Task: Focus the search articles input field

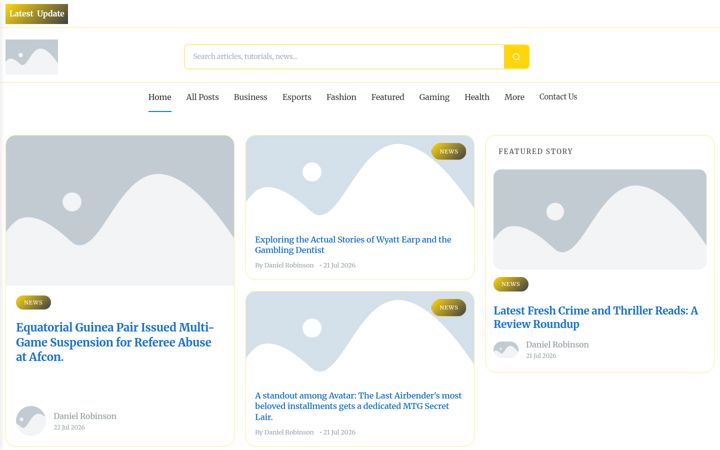Action: click(x=344, y=56)
